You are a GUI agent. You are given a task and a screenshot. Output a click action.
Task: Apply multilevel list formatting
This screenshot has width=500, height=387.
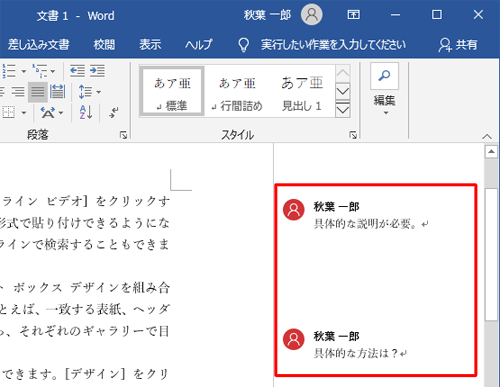point(40,71)
